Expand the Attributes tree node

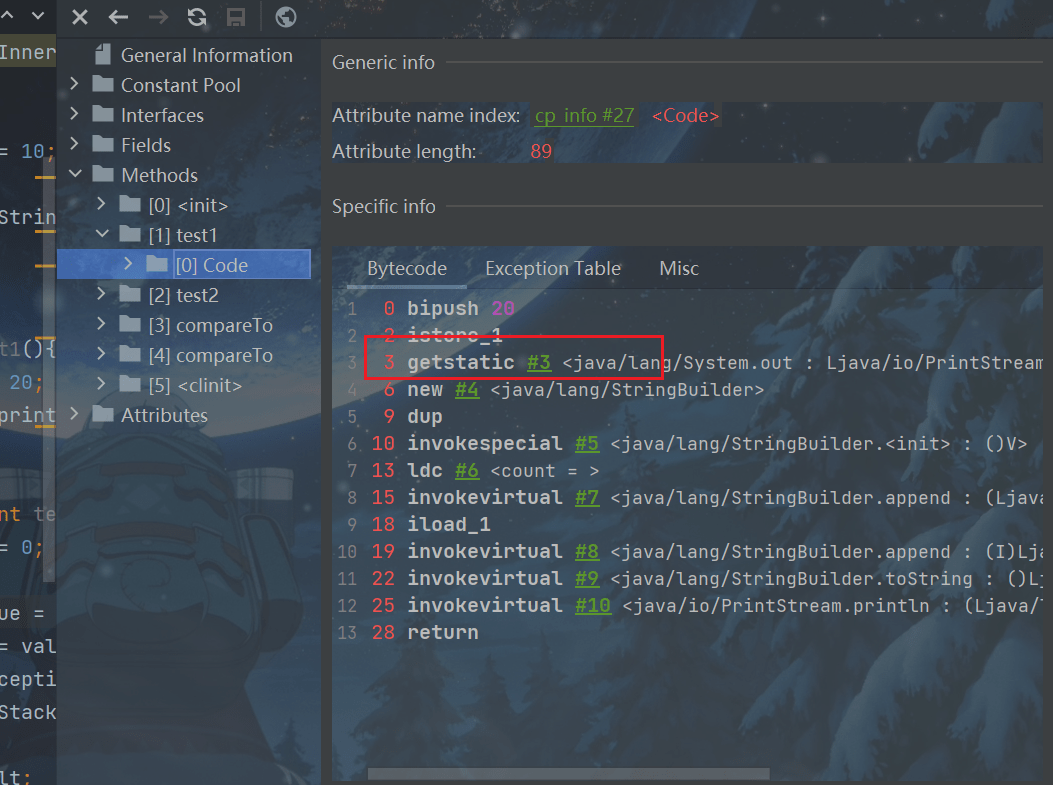tap(74, 414)
